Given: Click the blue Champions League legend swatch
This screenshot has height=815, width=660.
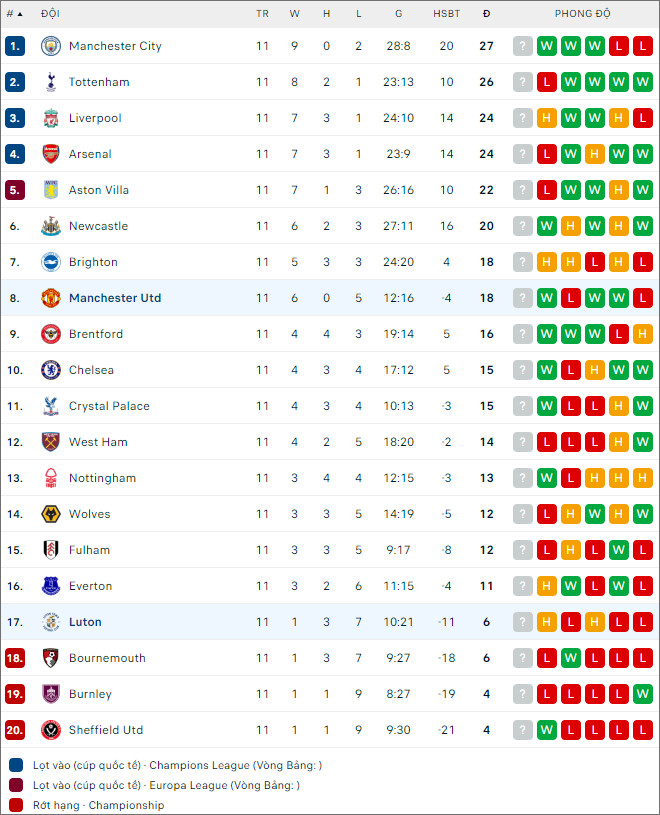Looking at the screenshot, I should [16, 765].
